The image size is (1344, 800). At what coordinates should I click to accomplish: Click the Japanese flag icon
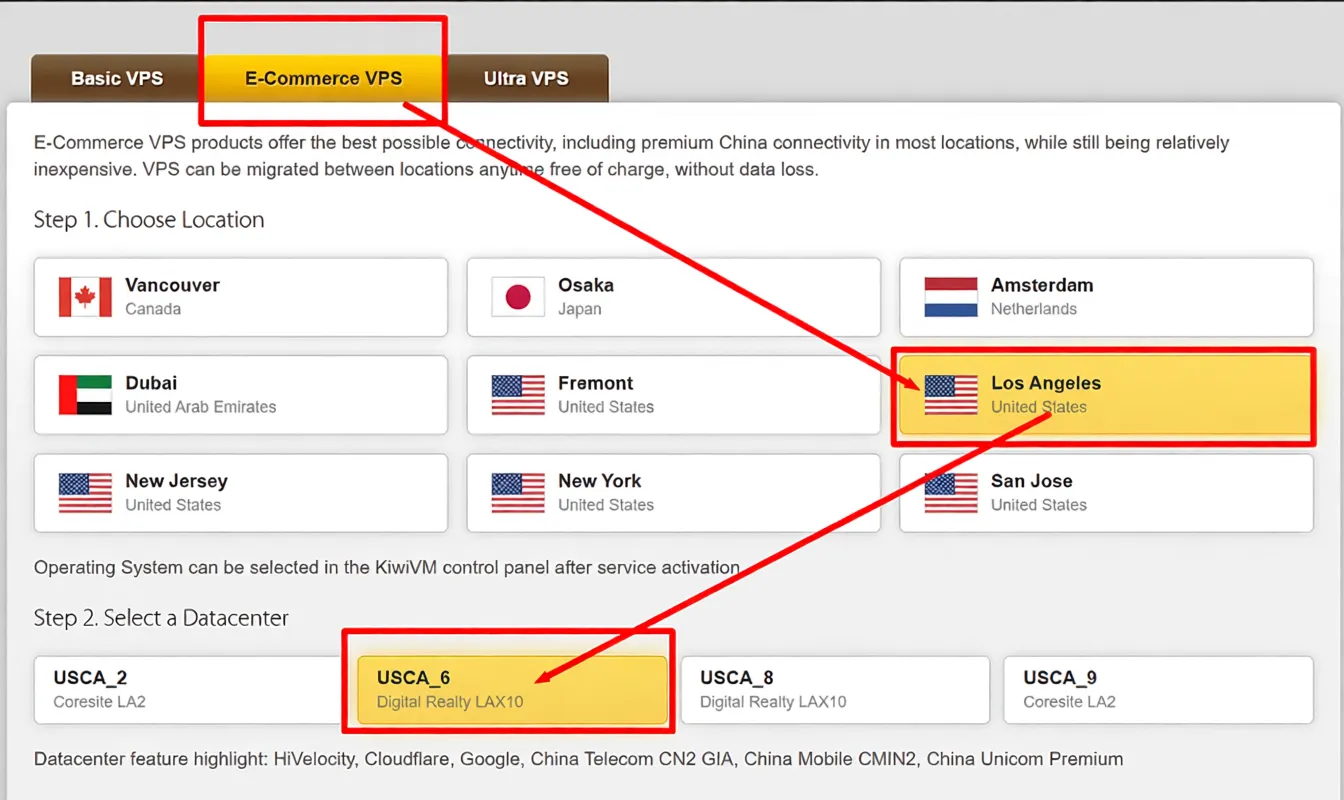[x=518, y=297]
